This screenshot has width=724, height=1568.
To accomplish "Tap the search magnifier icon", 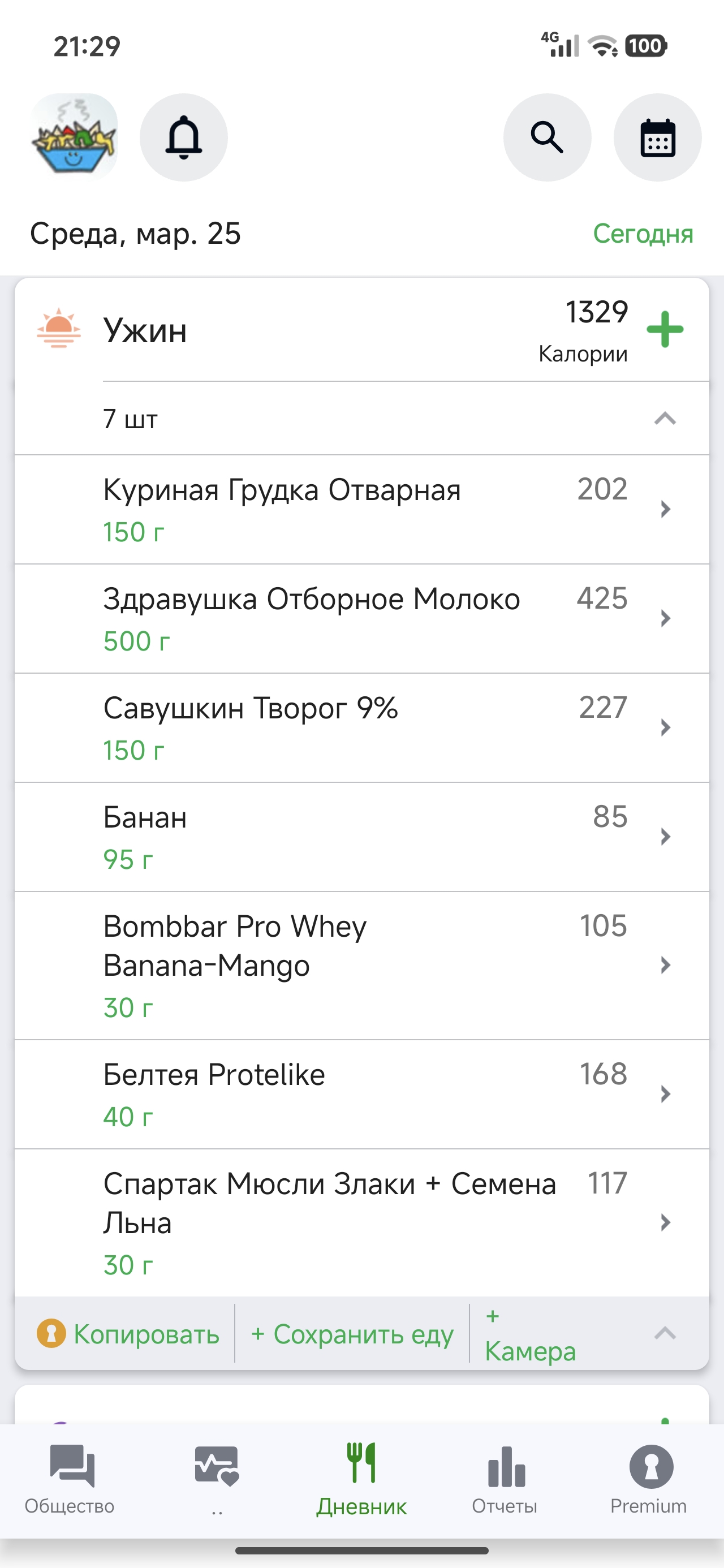I will pos(547,137).
